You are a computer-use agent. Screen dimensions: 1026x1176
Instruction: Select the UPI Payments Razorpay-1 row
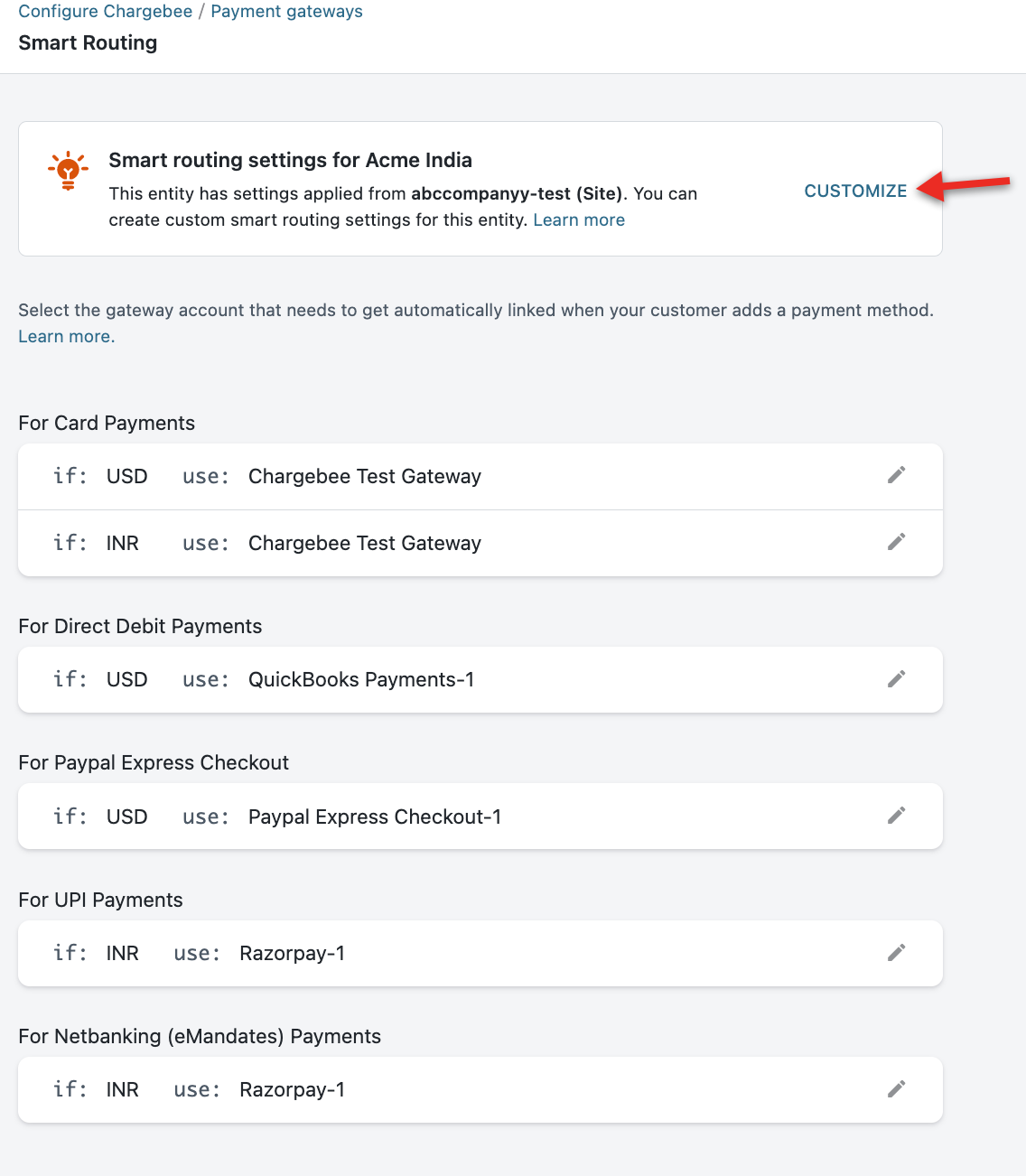pyautogui.click(x=292, y=954)
